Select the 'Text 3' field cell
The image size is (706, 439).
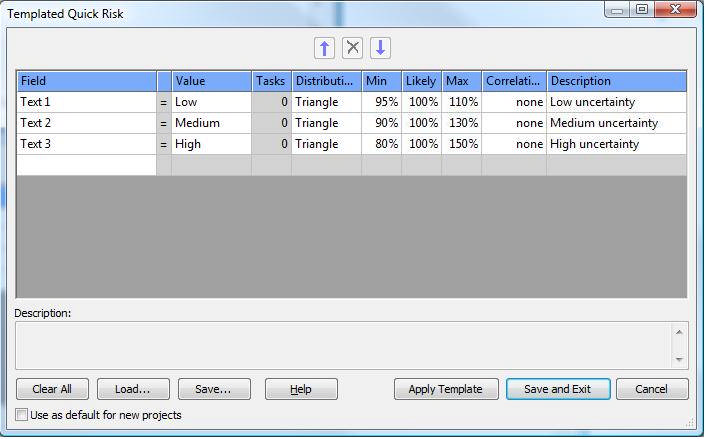(86, 144)
